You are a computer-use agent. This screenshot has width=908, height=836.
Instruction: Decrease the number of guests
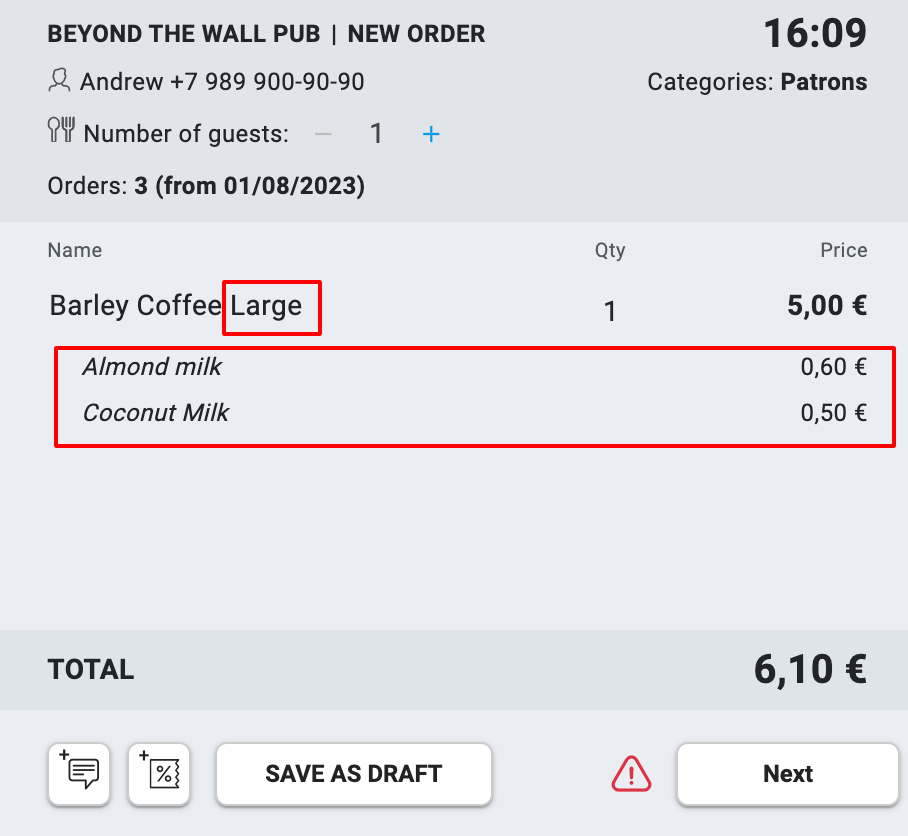(323, 133)
